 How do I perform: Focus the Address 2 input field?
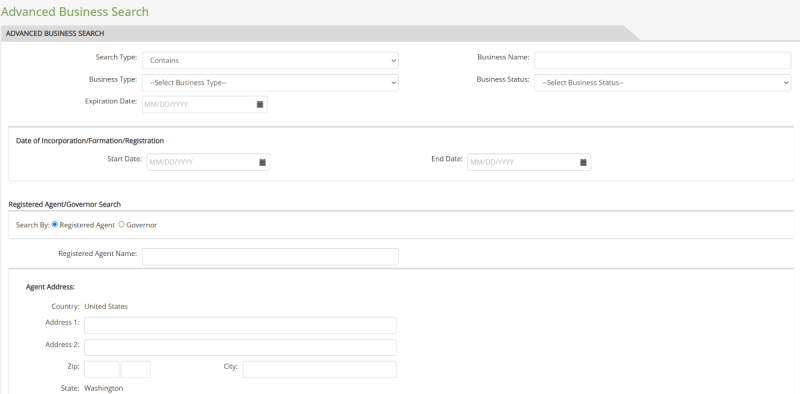[x=240, y=347]
